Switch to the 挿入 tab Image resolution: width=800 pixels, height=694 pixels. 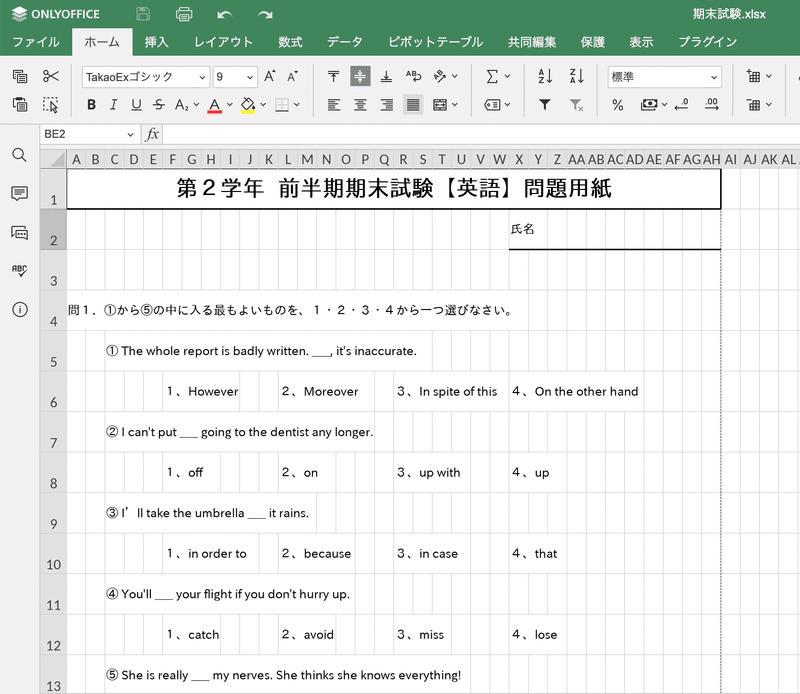(x=156, y=42)
